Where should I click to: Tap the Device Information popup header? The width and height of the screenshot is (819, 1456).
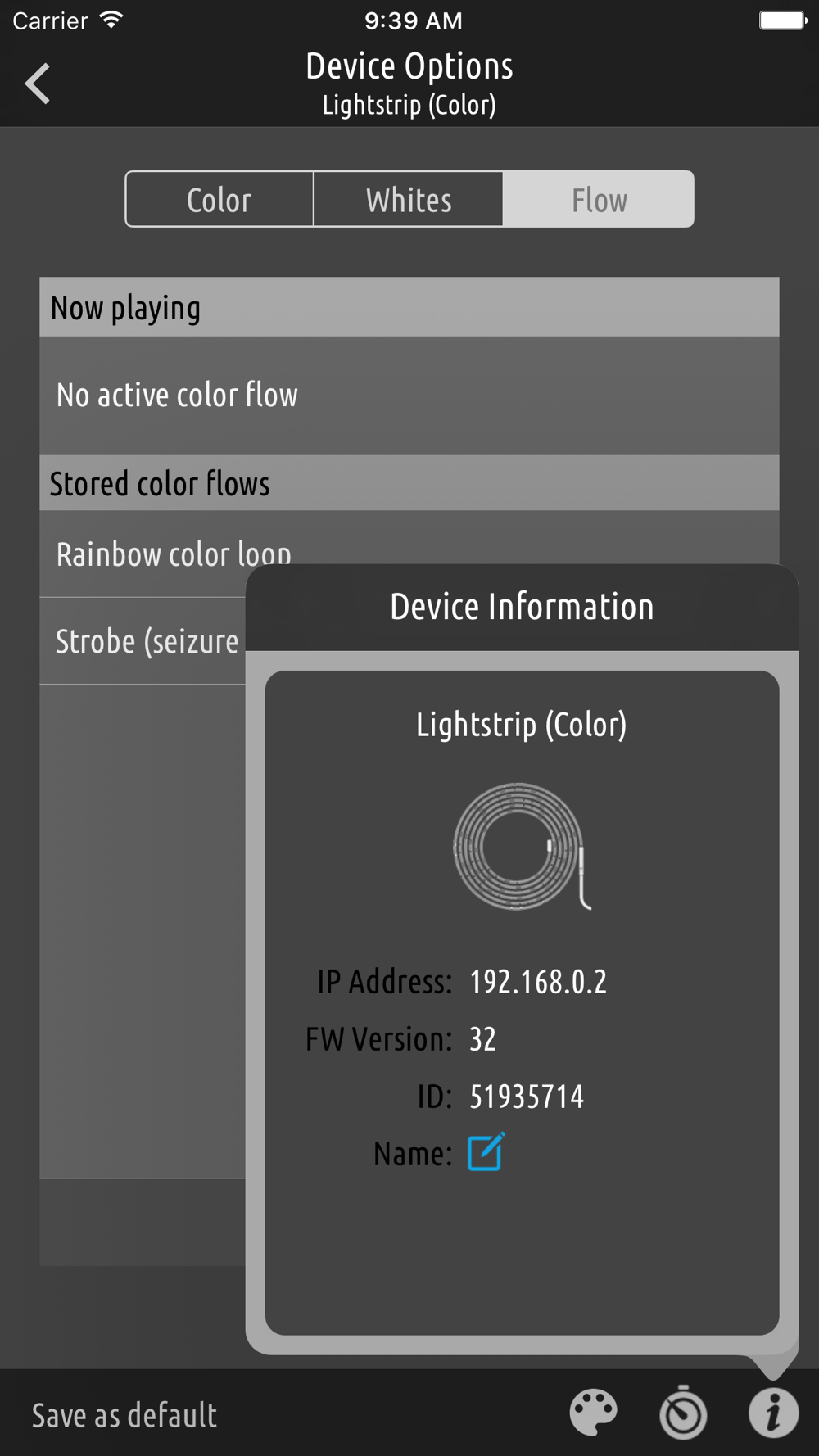point(522,608)
